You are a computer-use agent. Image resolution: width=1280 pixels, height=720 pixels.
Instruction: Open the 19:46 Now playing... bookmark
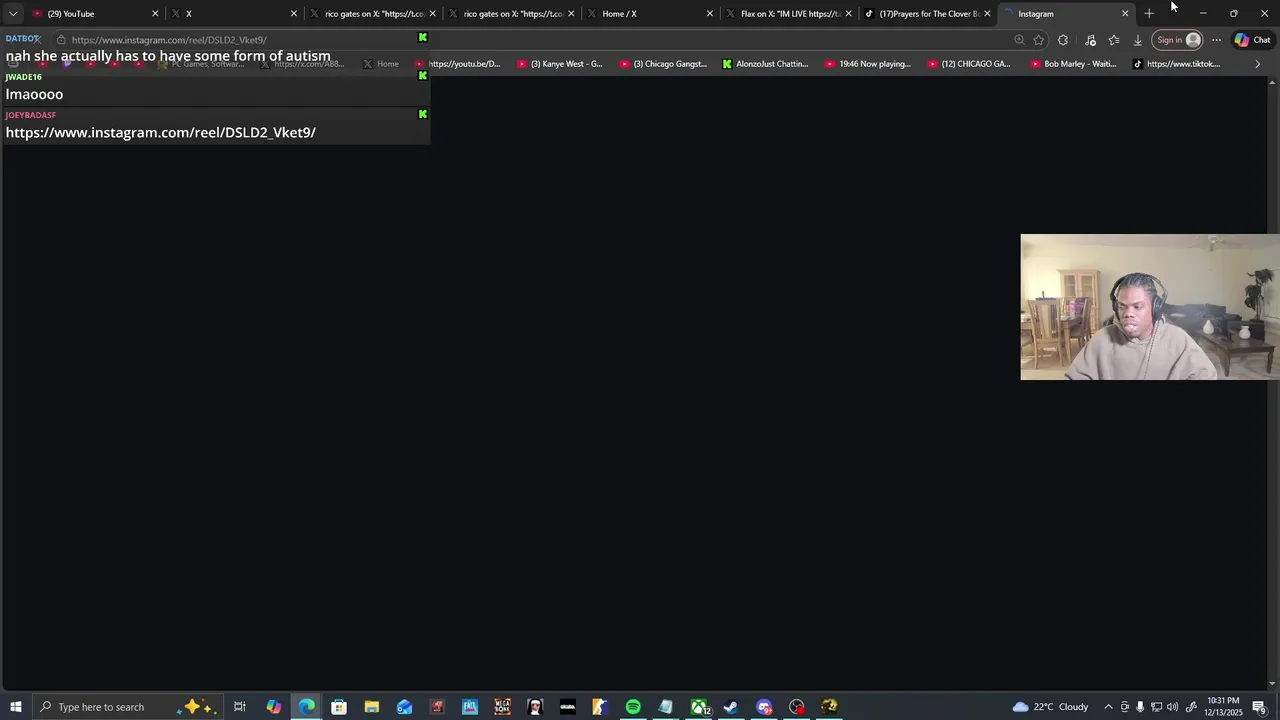coord(868,64)
